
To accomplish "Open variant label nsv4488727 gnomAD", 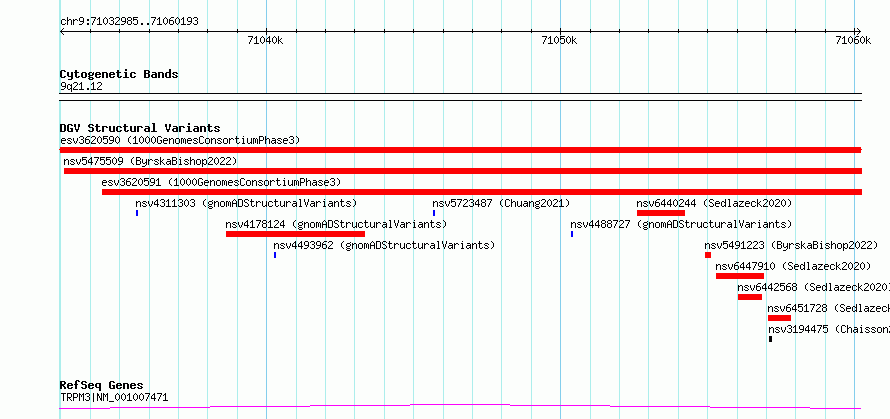I will [x=681, y=224].
